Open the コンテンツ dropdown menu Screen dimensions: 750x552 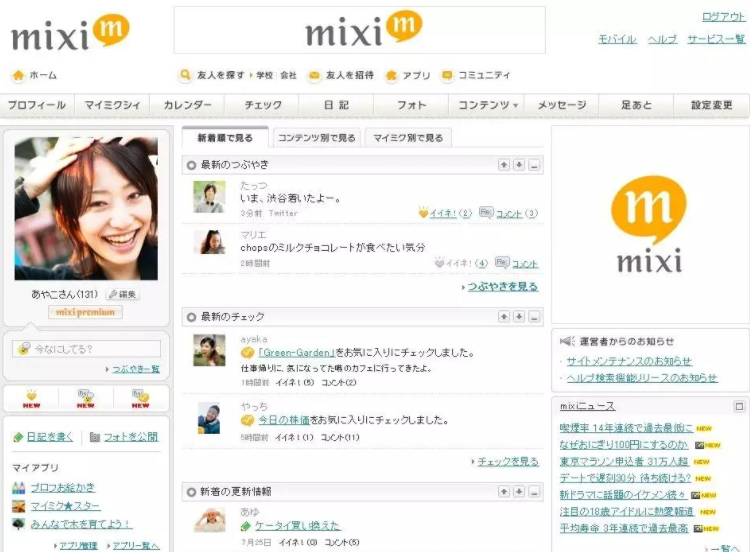[487, 105]
